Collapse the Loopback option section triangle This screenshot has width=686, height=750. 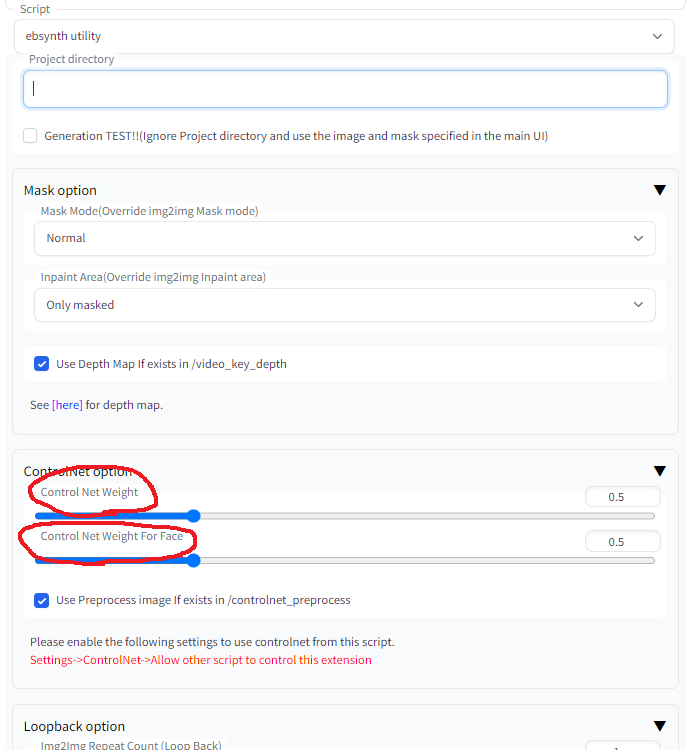[x=660, y=726]
